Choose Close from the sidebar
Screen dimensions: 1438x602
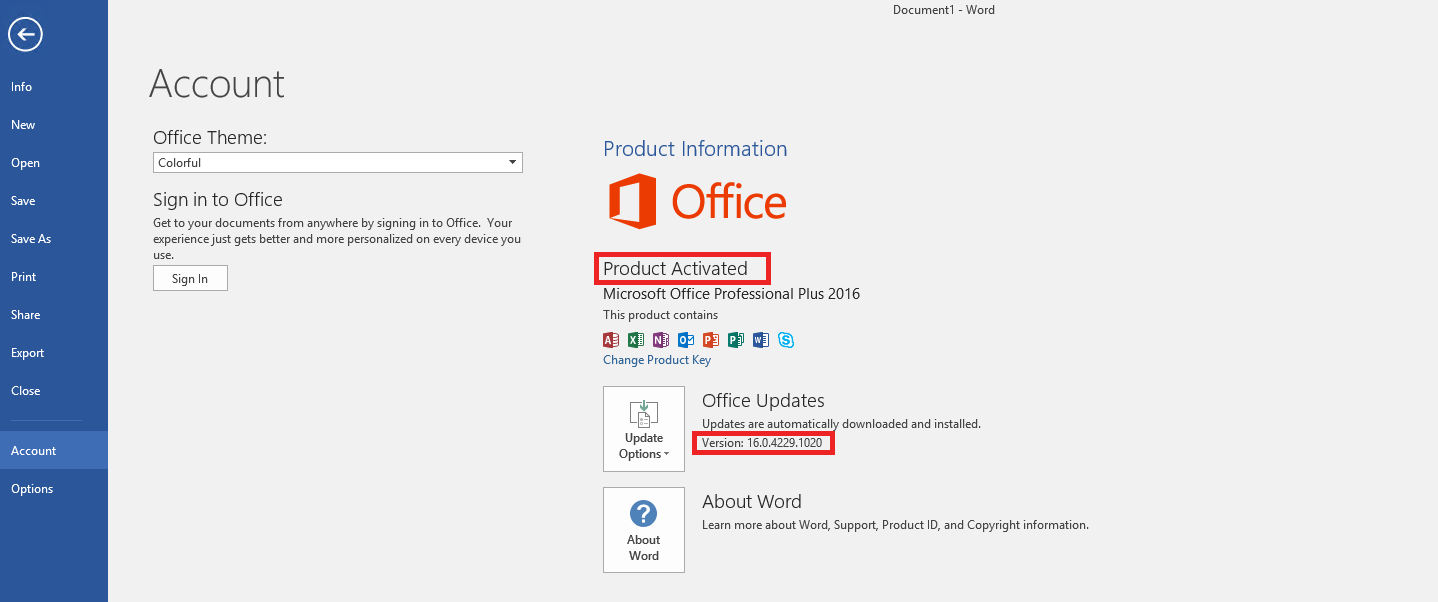coord(54,391)
